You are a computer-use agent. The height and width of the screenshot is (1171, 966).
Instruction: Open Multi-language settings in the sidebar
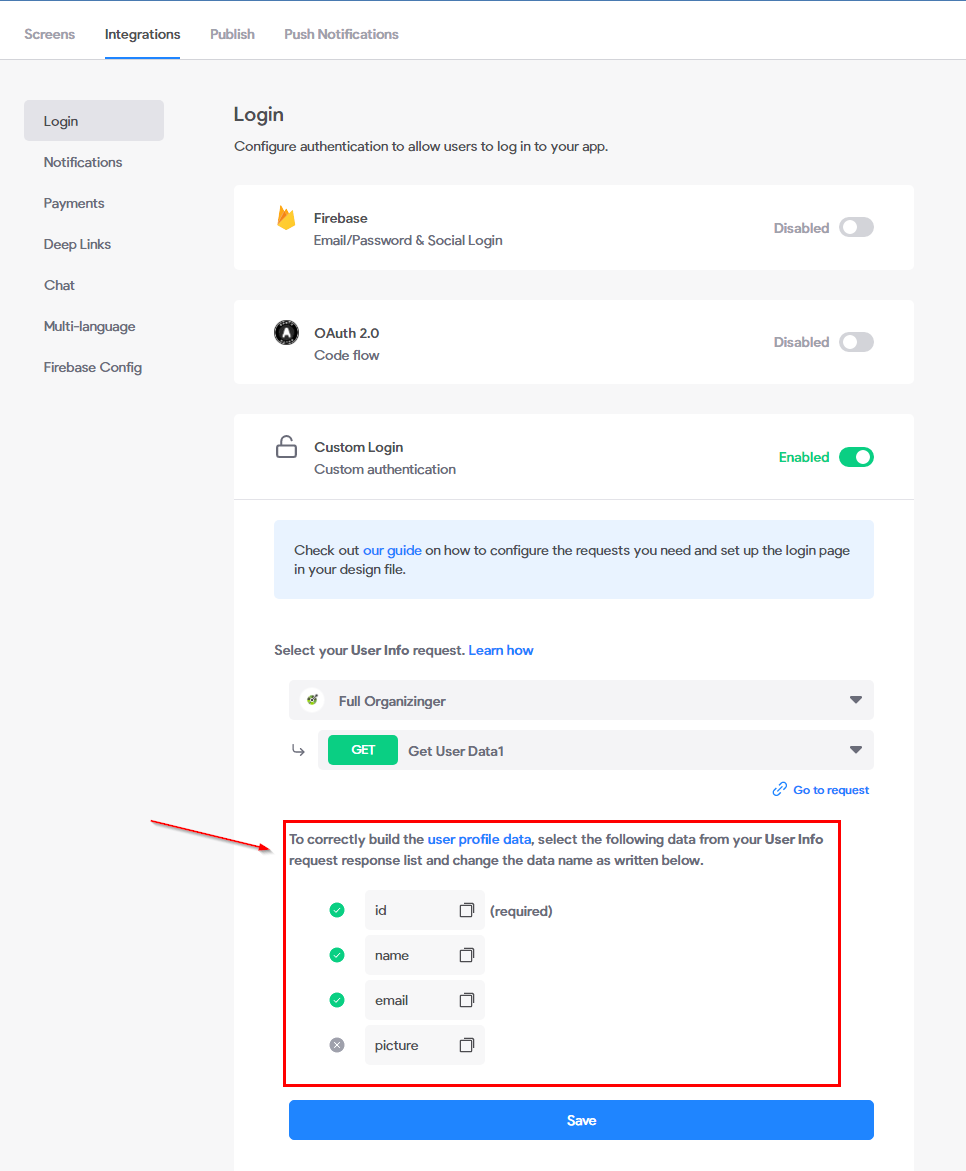pyautogui.click(x=90, y=326)
